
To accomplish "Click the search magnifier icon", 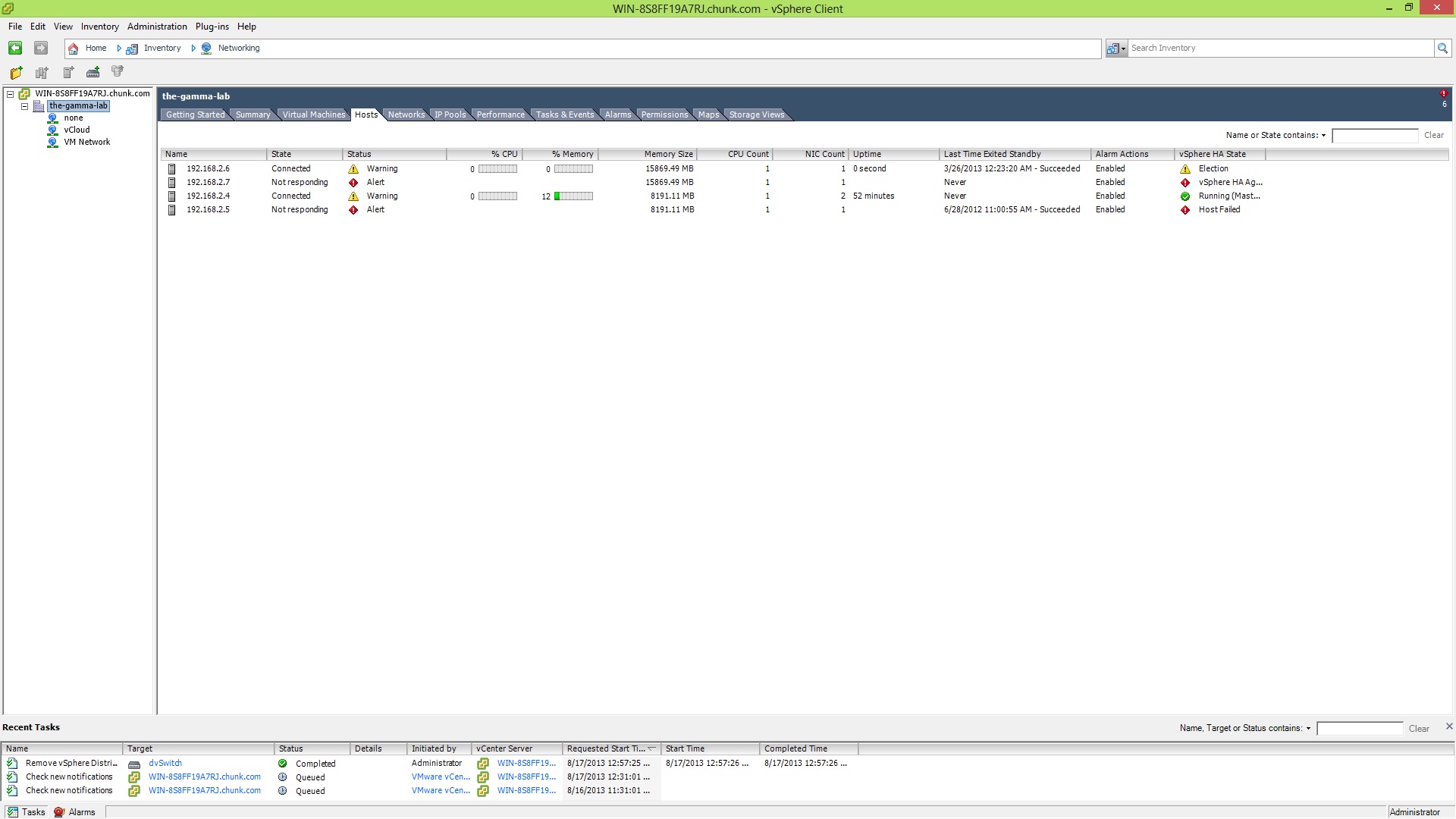I will click(x=1442, y=49).
